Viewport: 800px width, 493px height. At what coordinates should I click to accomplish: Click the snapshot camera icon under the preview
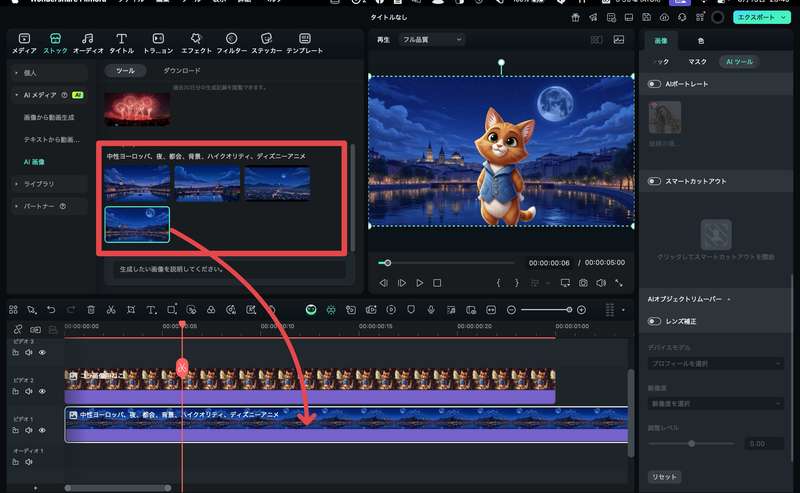tap(583, 283)
